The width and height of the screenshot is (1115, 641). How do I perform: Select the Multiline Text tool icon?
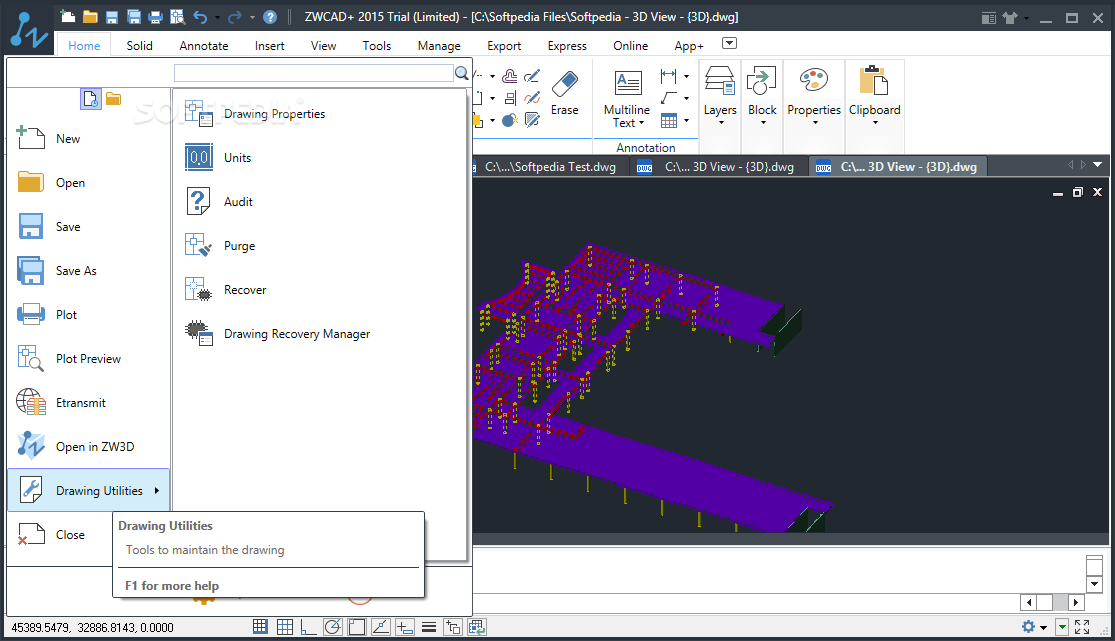(x=627, y=85)
